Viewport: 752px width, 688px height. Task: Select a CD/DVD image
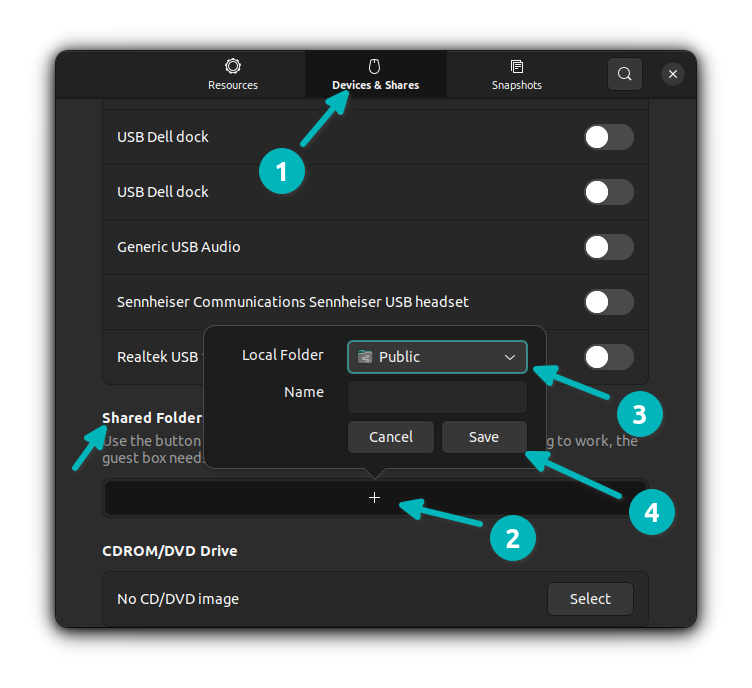(590, 599)
